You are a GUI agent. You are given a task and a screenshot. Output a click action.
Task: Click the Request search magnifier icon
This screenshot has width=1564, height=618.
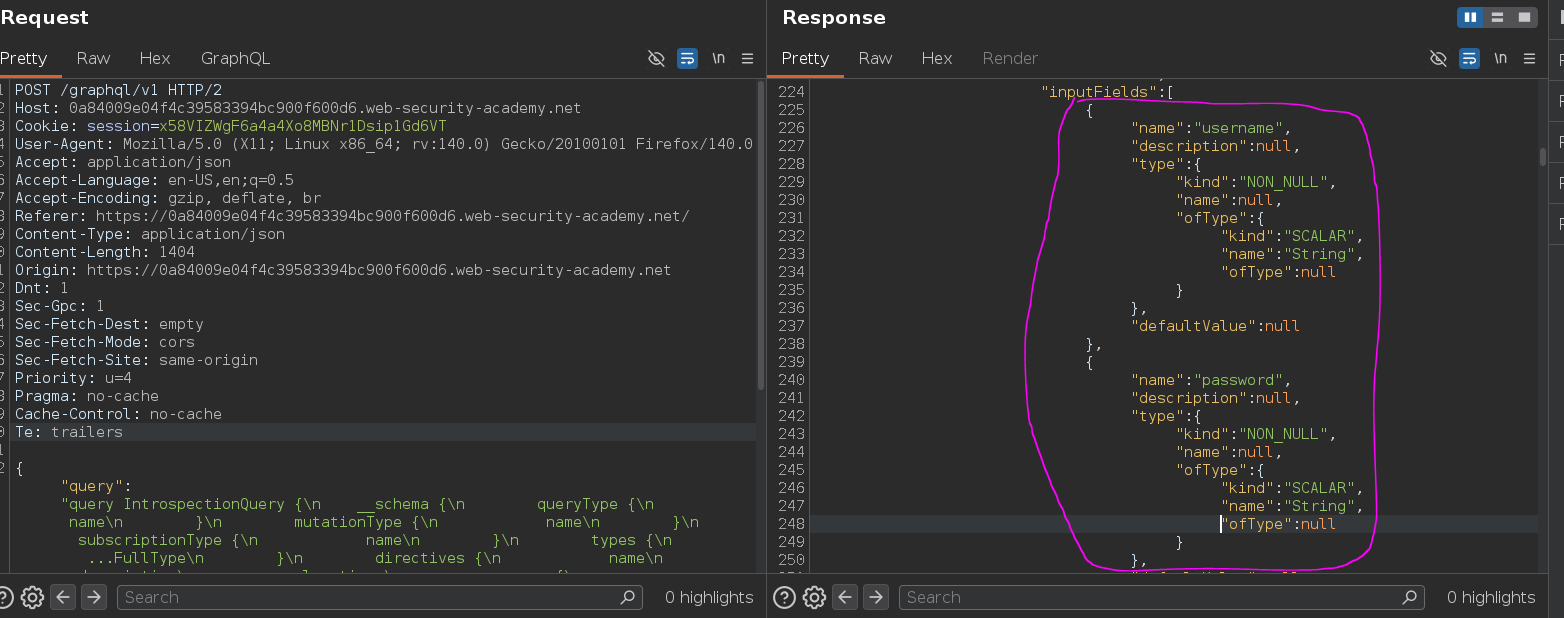(x=628, y=597)
